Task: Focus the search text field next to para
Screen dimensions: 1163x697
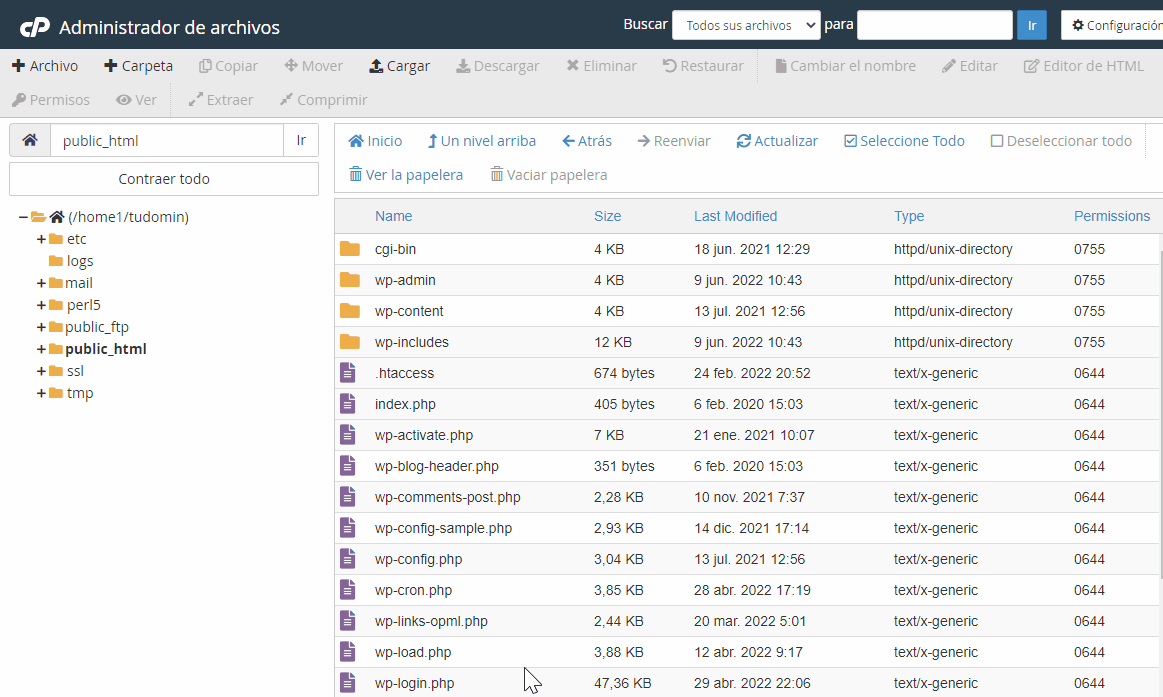Action: click(935, 25)
